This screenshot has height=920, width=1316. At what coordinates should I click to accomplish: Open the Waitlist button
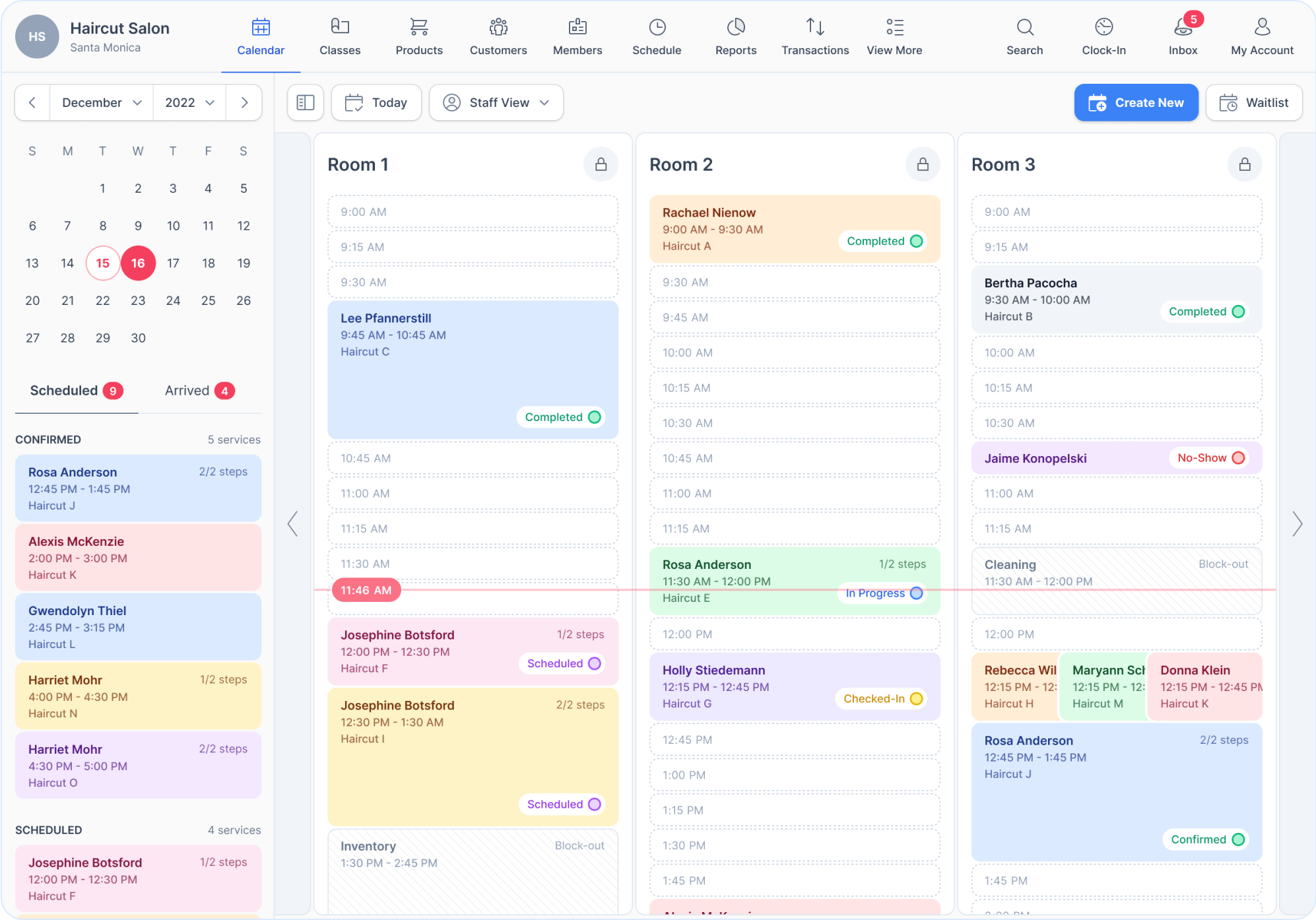(1254, 103)
